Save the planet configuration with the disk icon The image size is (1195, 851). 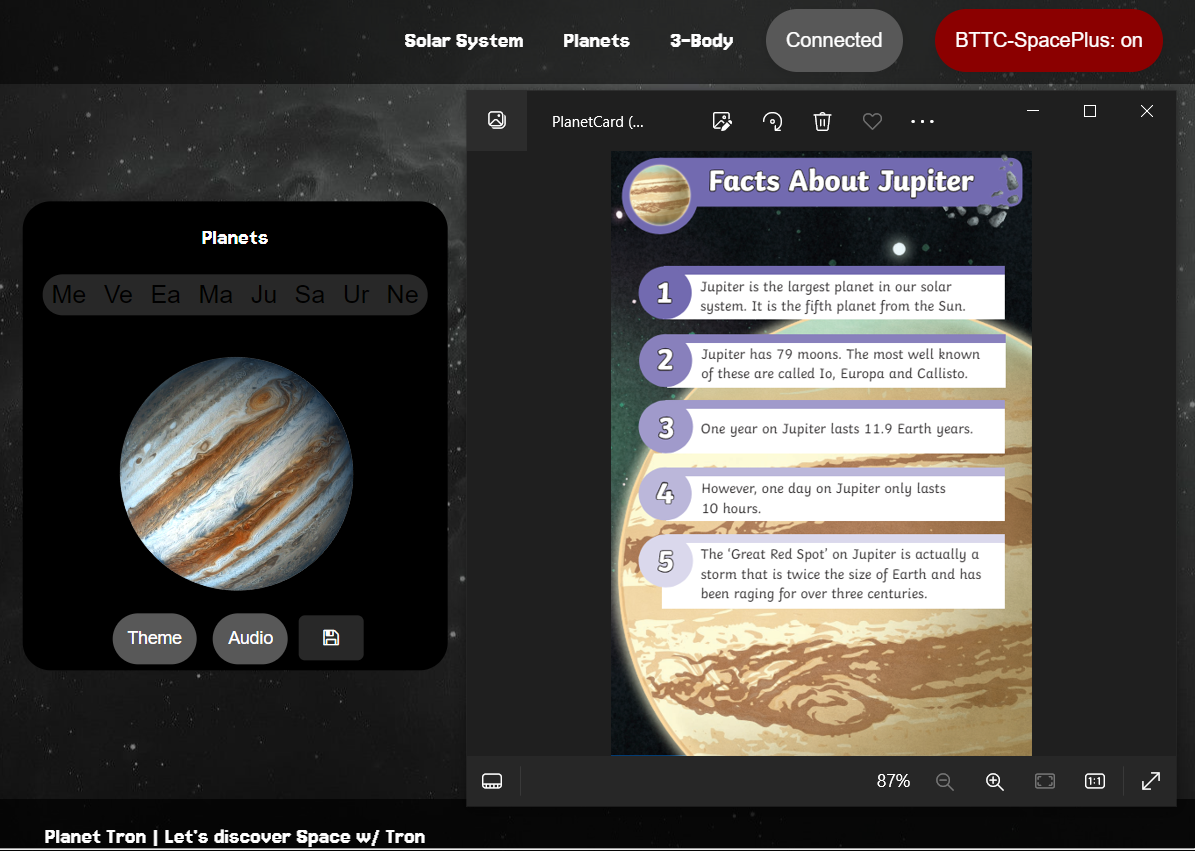coord(331,638)
